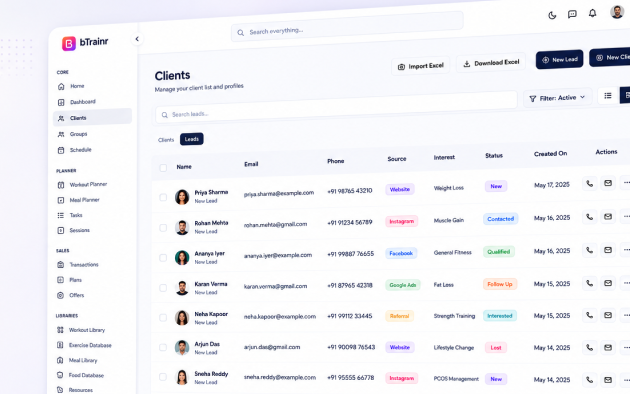This screenshot has height=394, width=630.
Task: Email Priya Sharma via envelope icon
Action: click(608, 183)
